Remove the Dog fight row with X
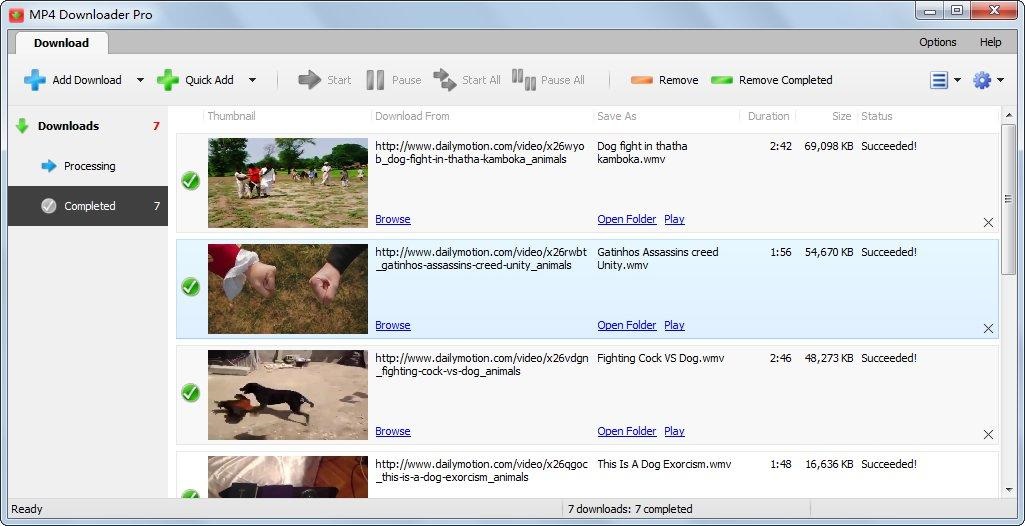1025x526 pixels. 988,223
